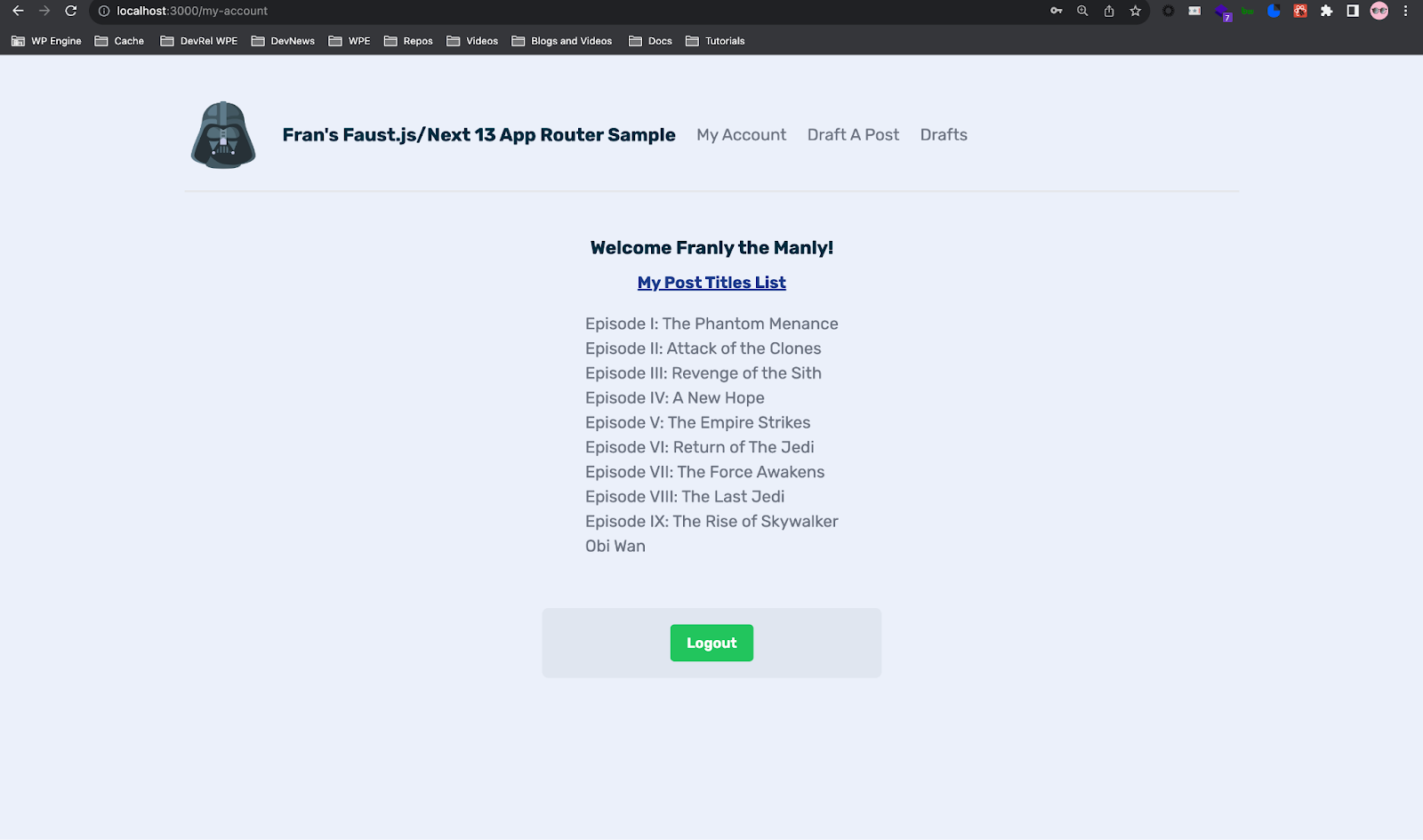Screen dimensions: 1423x840
Task: Select the 'Obi Wan' post title
Action: click(x=615, y=547)
